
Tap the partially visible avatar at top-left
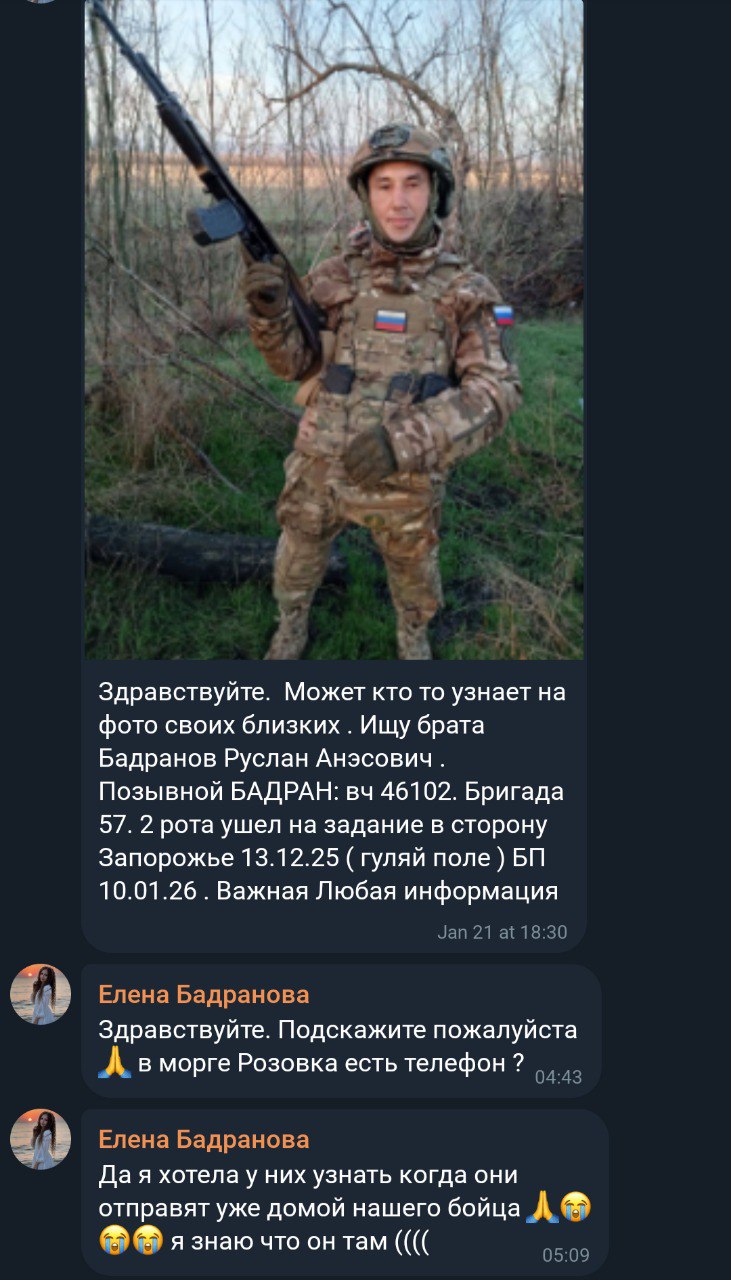coord(40,2)
